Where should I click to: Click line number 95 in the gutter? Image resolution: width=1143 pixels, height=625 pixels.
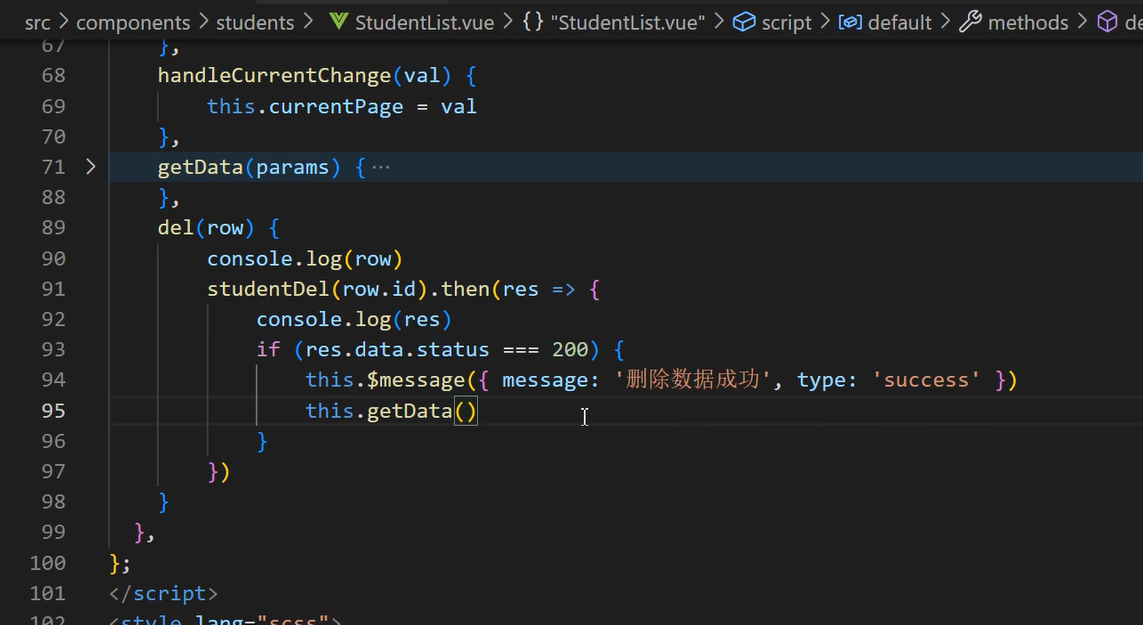coord(53,411)
